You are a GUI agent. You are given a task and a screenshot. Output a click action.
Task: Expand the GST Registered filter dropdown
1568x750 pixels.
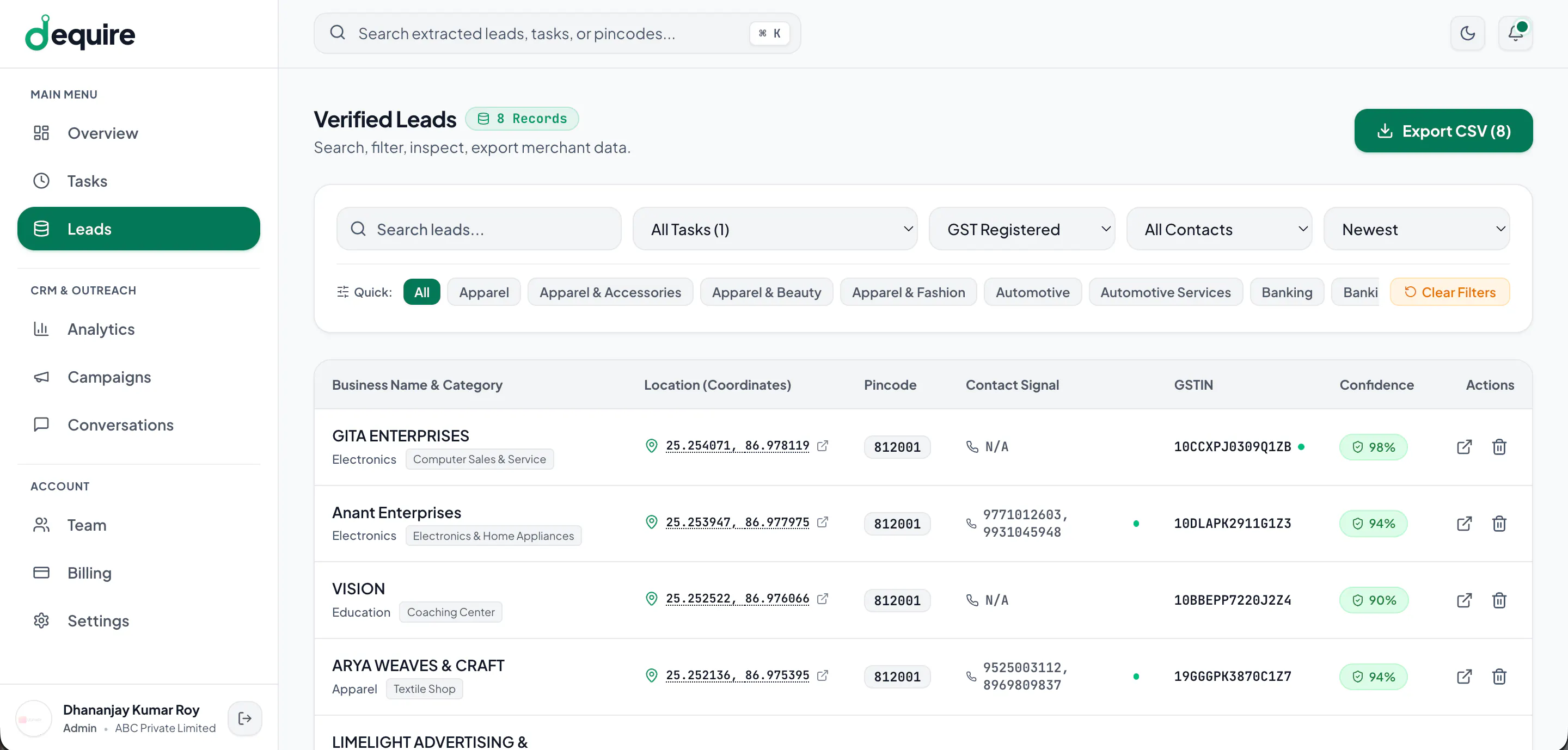(x=1022, y=229)
